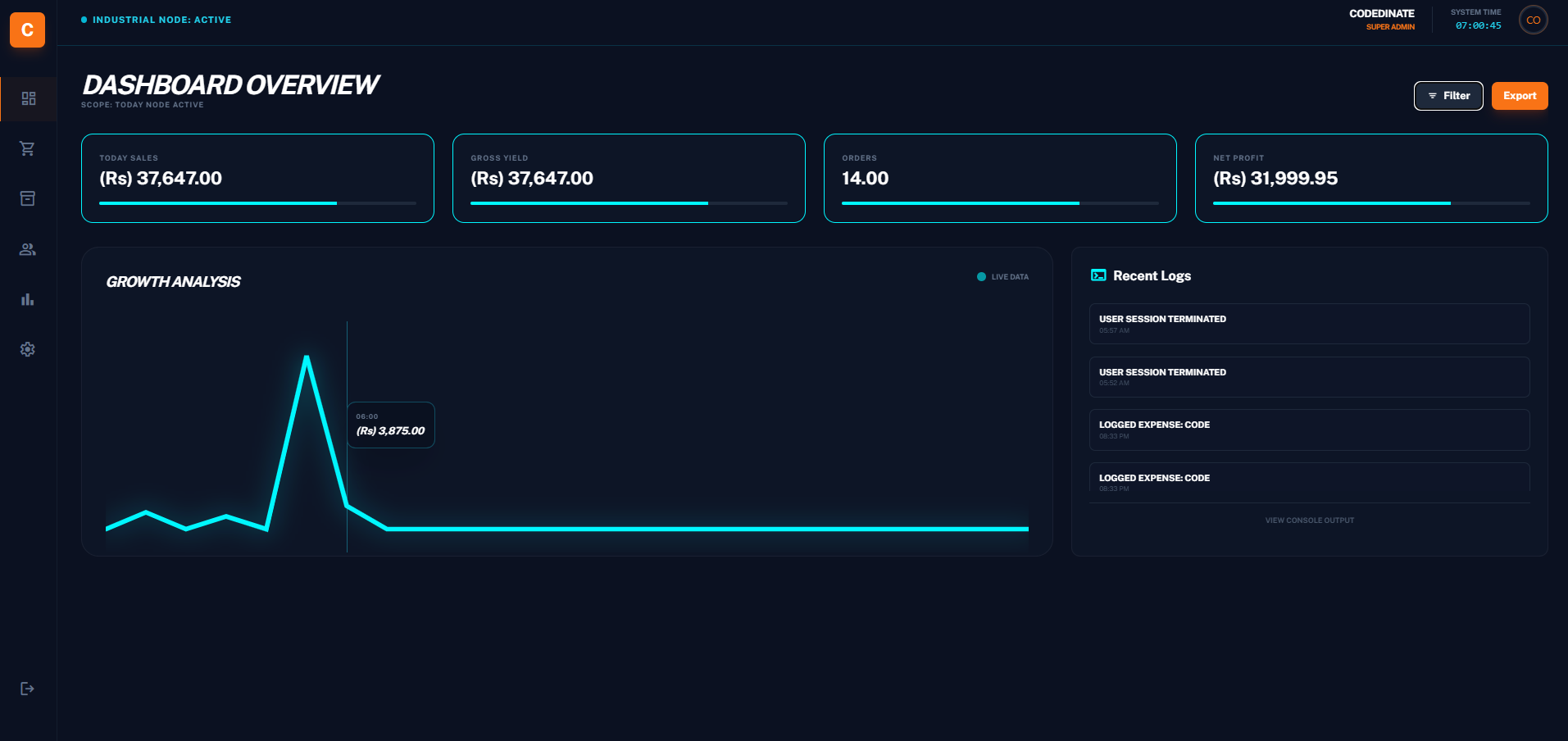
Task: Click the logout icon in sidebar
Action: 28,689
